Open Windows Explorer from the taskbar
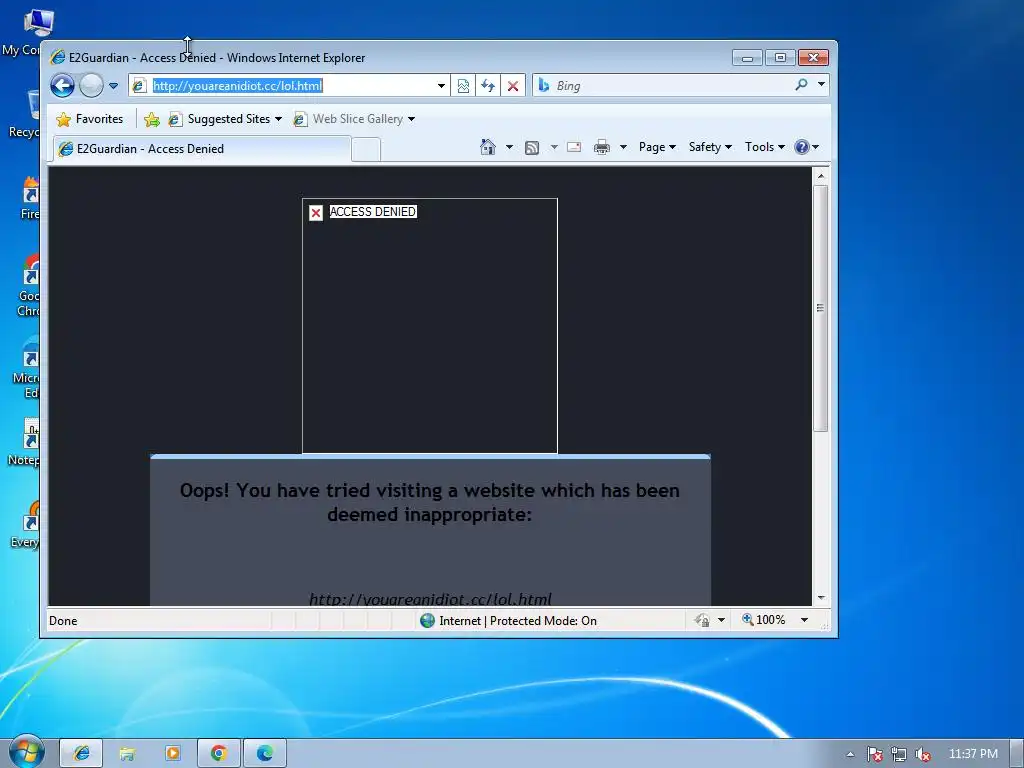The height and width of the screenshot is (768, 1024). coord(127,754)
